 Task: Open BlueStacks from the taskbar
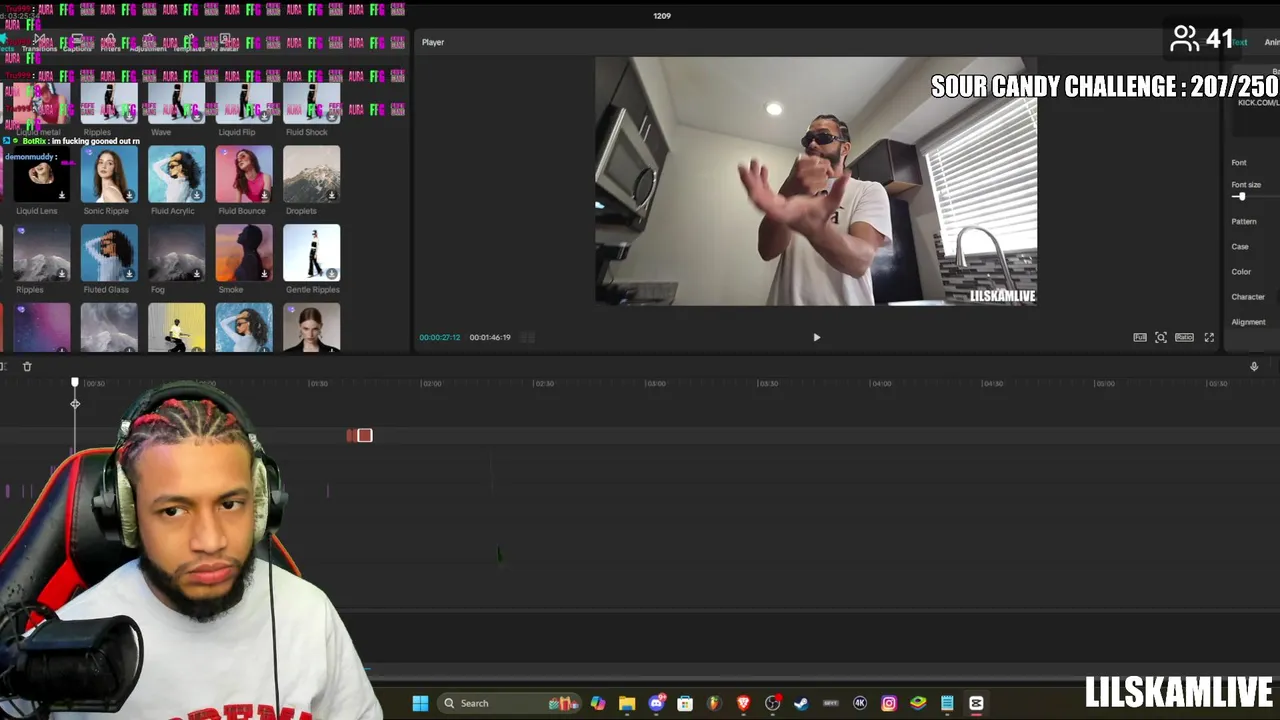[x=918, y=704]
